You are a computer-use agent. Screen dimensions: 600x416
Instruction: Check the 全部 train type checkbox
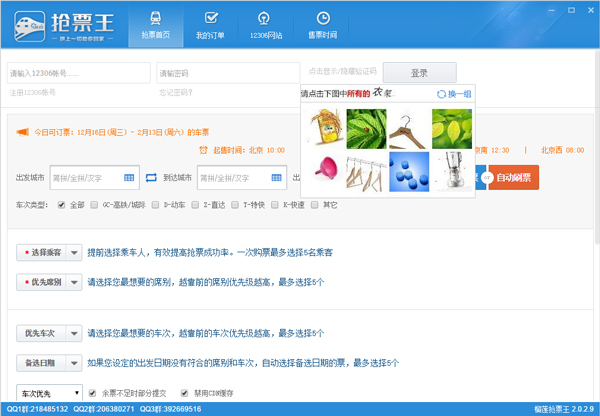[x=64, y=205]
